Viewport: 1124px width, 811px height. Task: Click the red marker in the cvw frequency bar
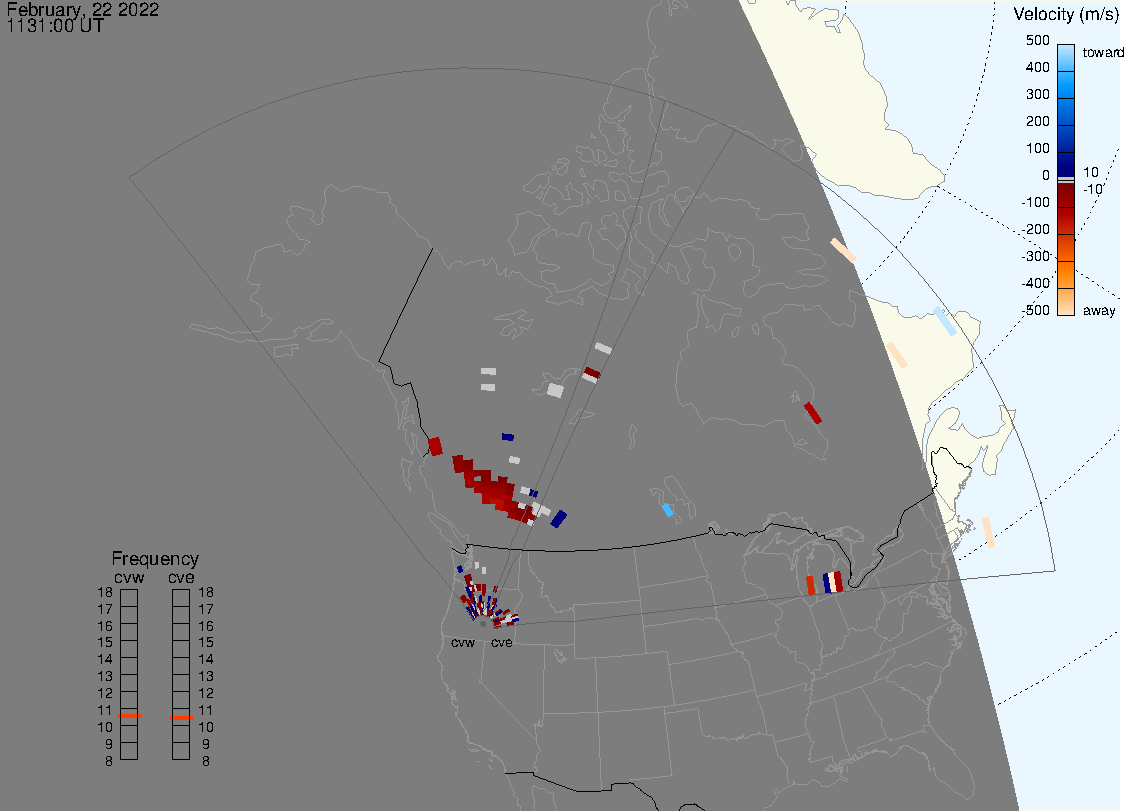tap(129, 716)
